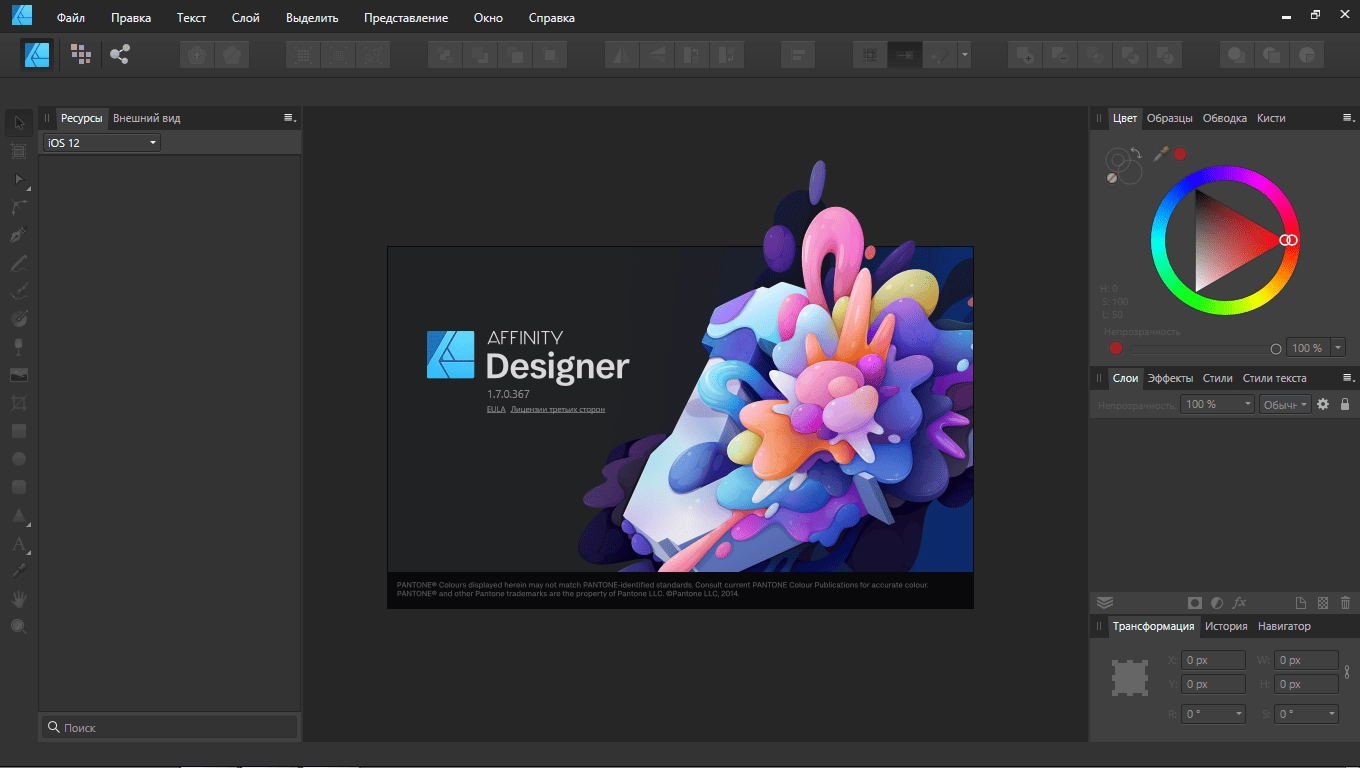Viewport: 1360px width, 768px height.
Task: Toggle the aspect ratio link in Transform
Action: 1347,672
